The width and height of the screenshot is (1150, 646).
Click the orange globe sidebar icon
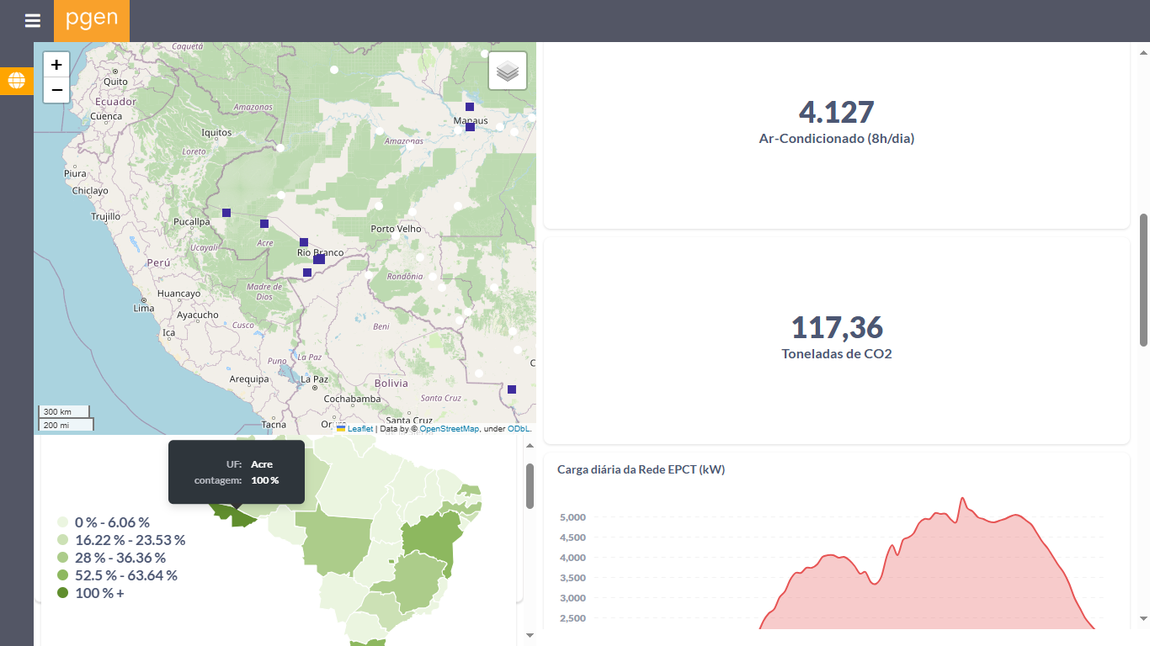[16, 81]
